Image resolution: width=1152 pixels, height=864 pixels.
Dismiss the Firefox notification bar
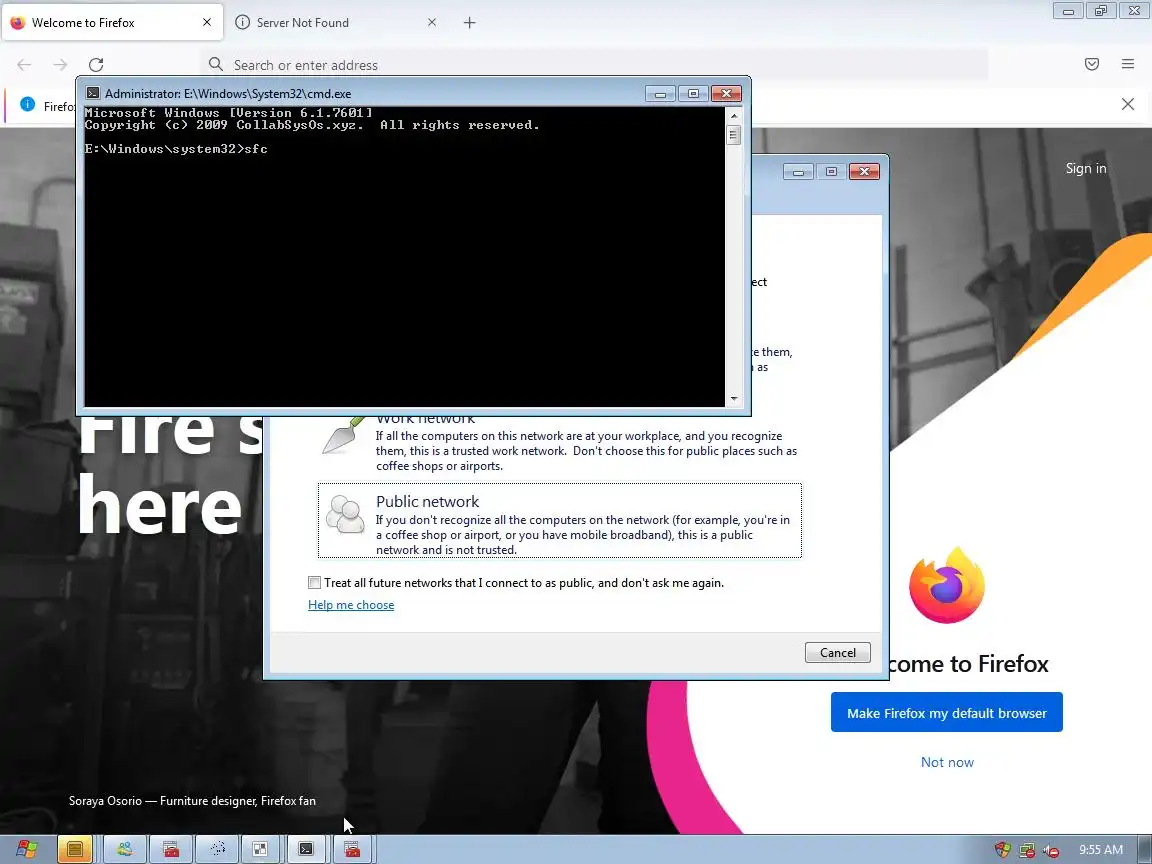1128,104
